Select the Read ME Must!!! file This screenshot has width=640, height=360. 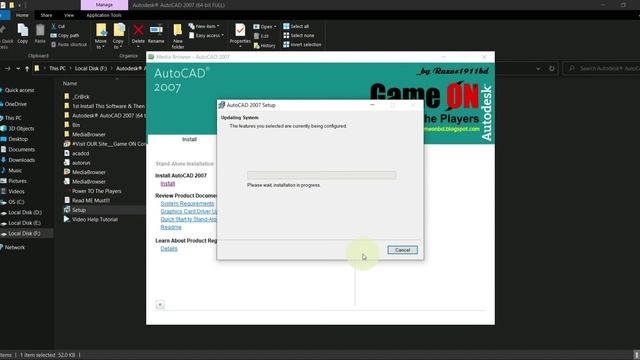[x=91, y=200]
